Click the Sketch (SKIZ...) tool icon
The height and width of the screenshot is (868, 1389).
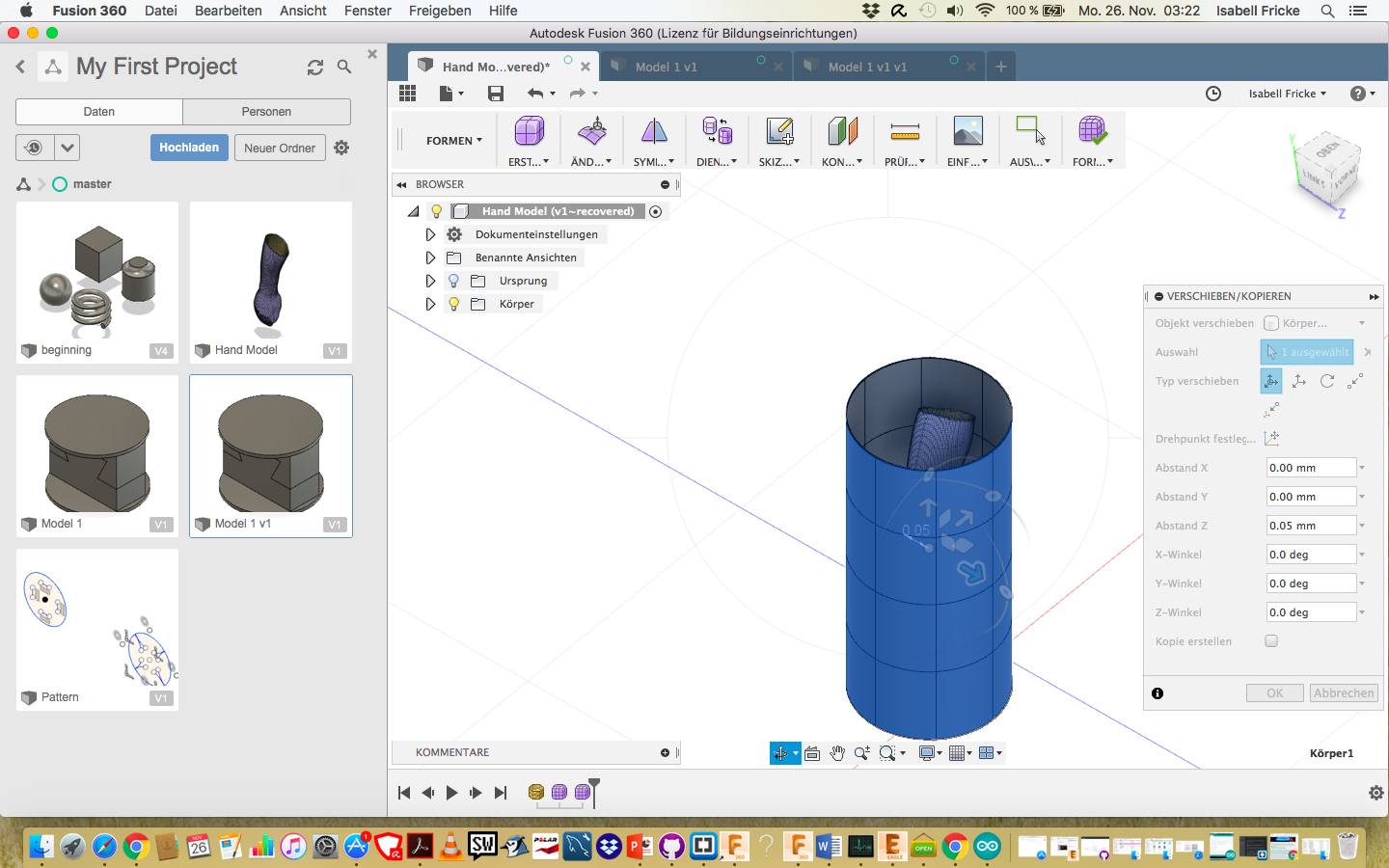pyautogui.click(x=779, y=131)
